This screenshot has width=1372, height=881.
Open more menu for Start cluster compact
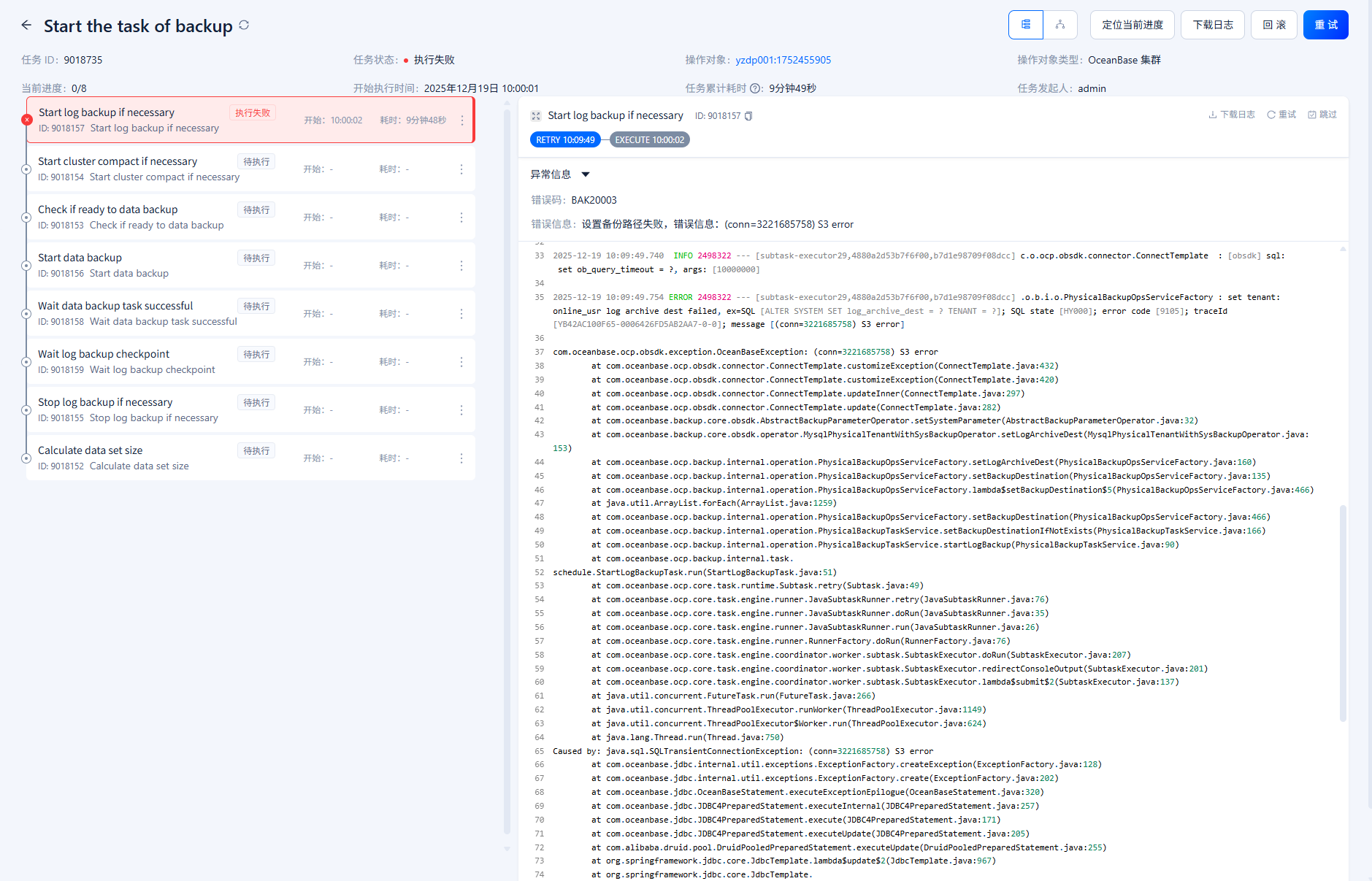point(461,169)
